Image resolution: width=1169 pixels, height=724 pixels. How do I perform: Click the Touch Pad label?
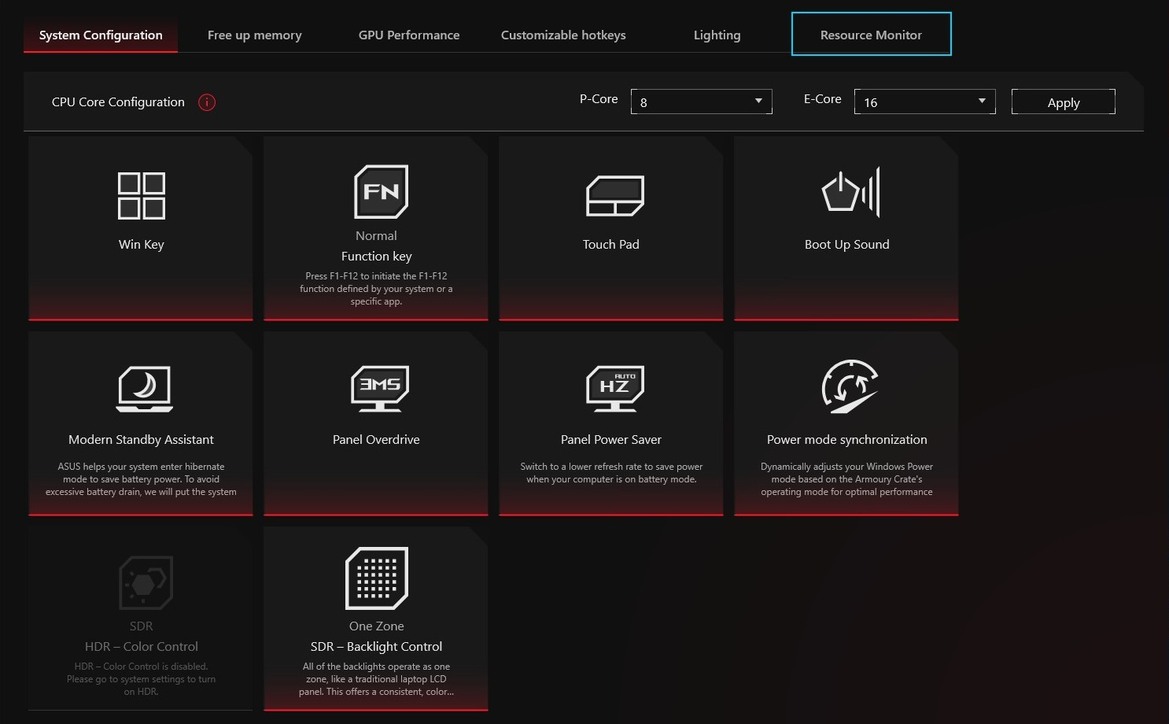[611, 245]
